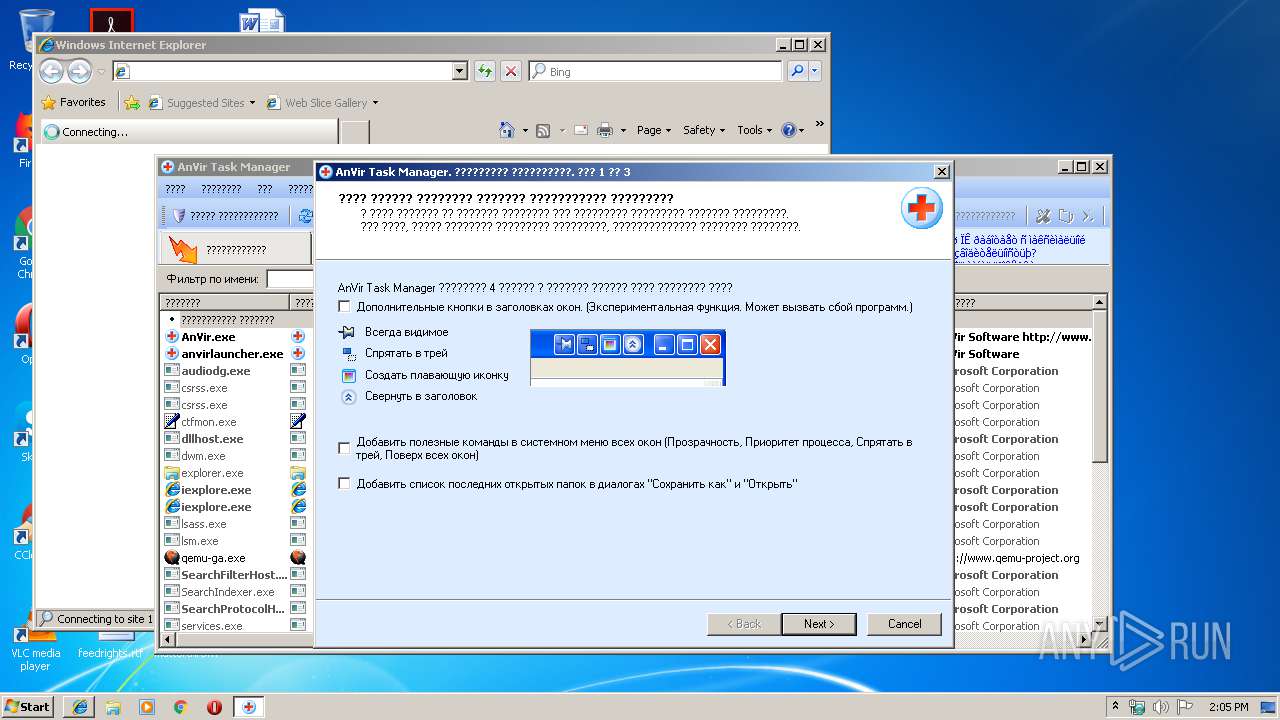Expand the Suggested Sites dropdown
Viewport: 1280px width, 720px height.
252,102
